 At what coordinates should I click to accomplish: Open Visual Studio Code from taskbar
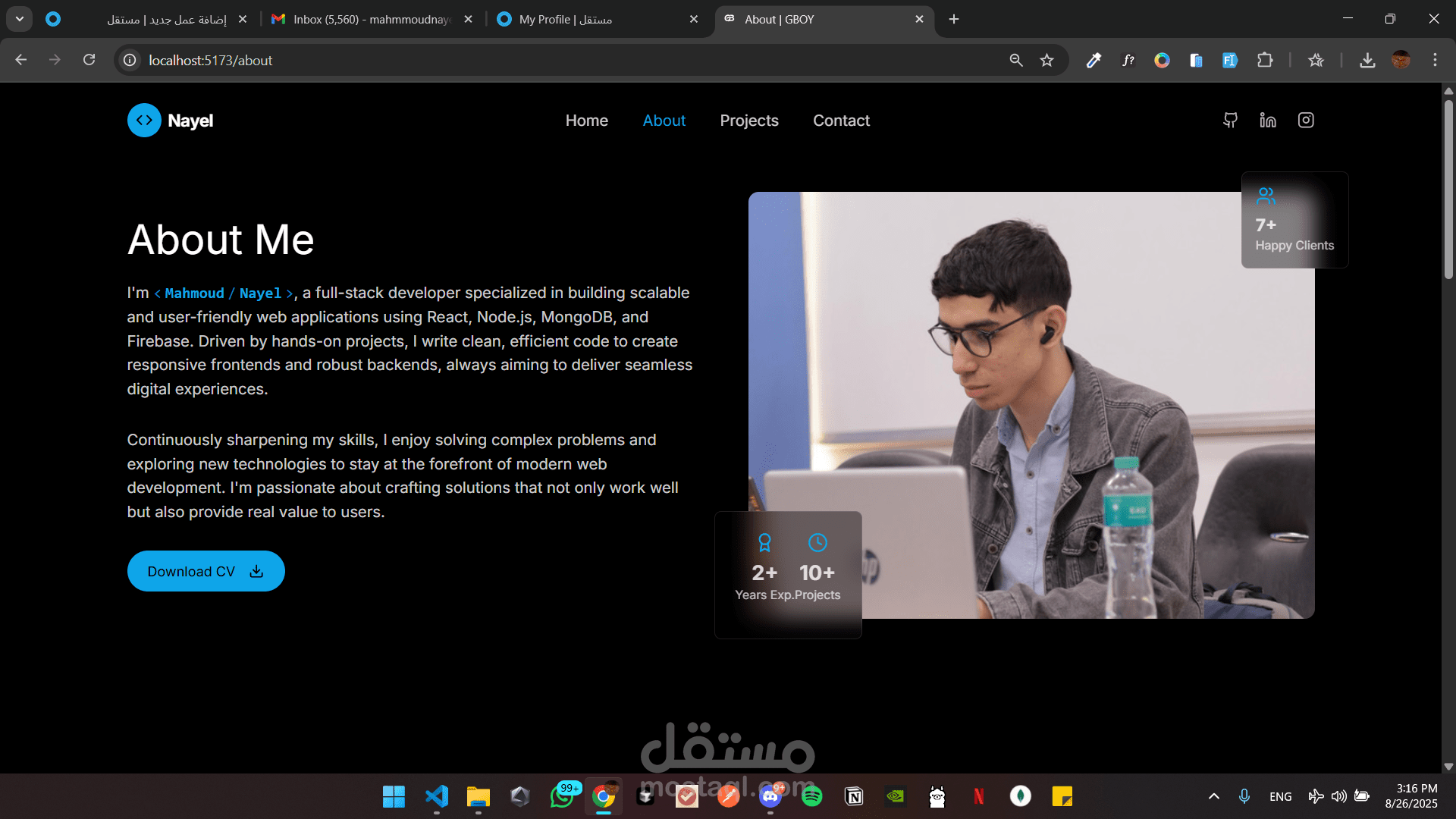coord(437,796)
